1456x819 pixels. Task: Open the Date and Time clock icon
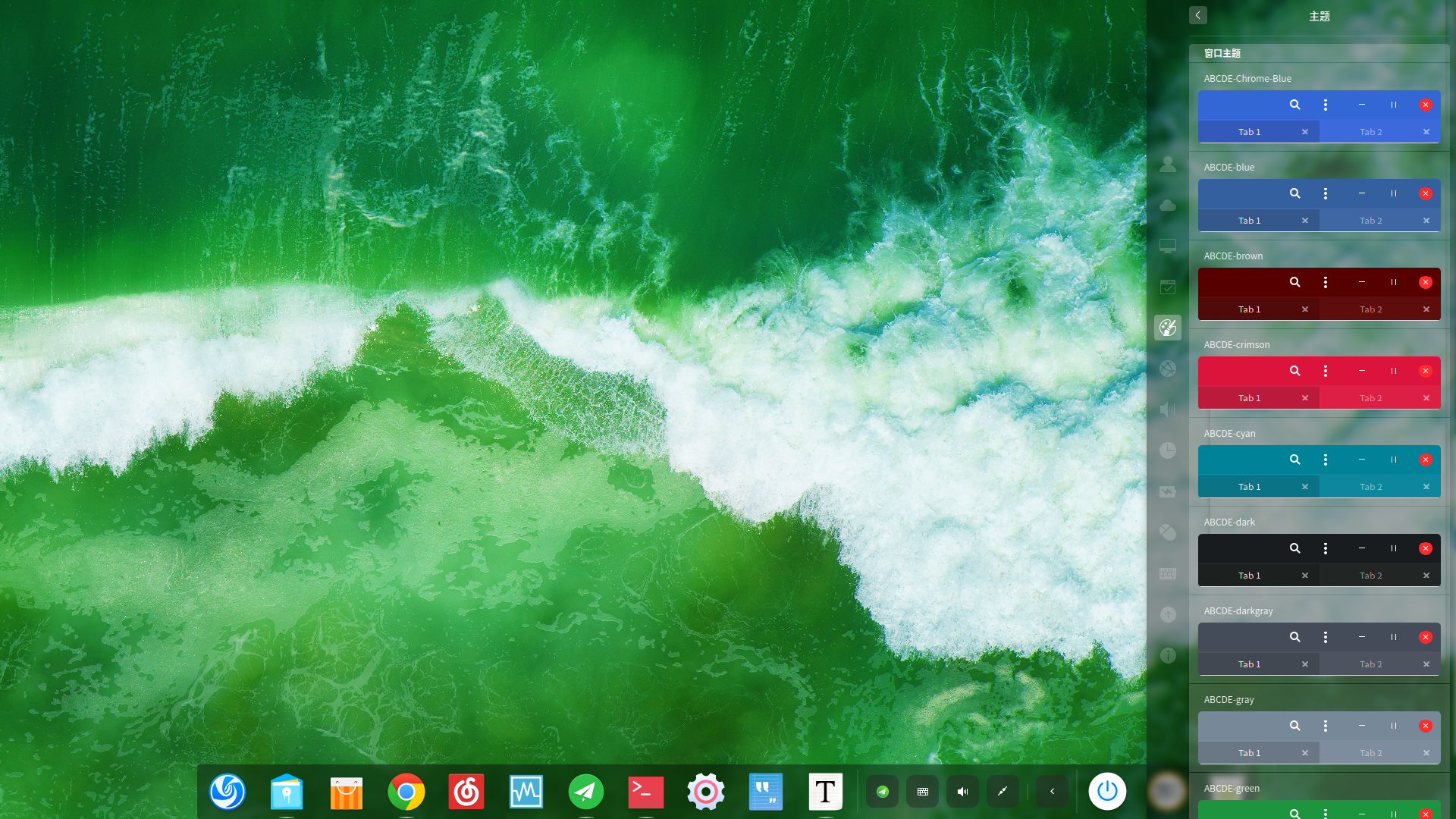(1168, 450)
